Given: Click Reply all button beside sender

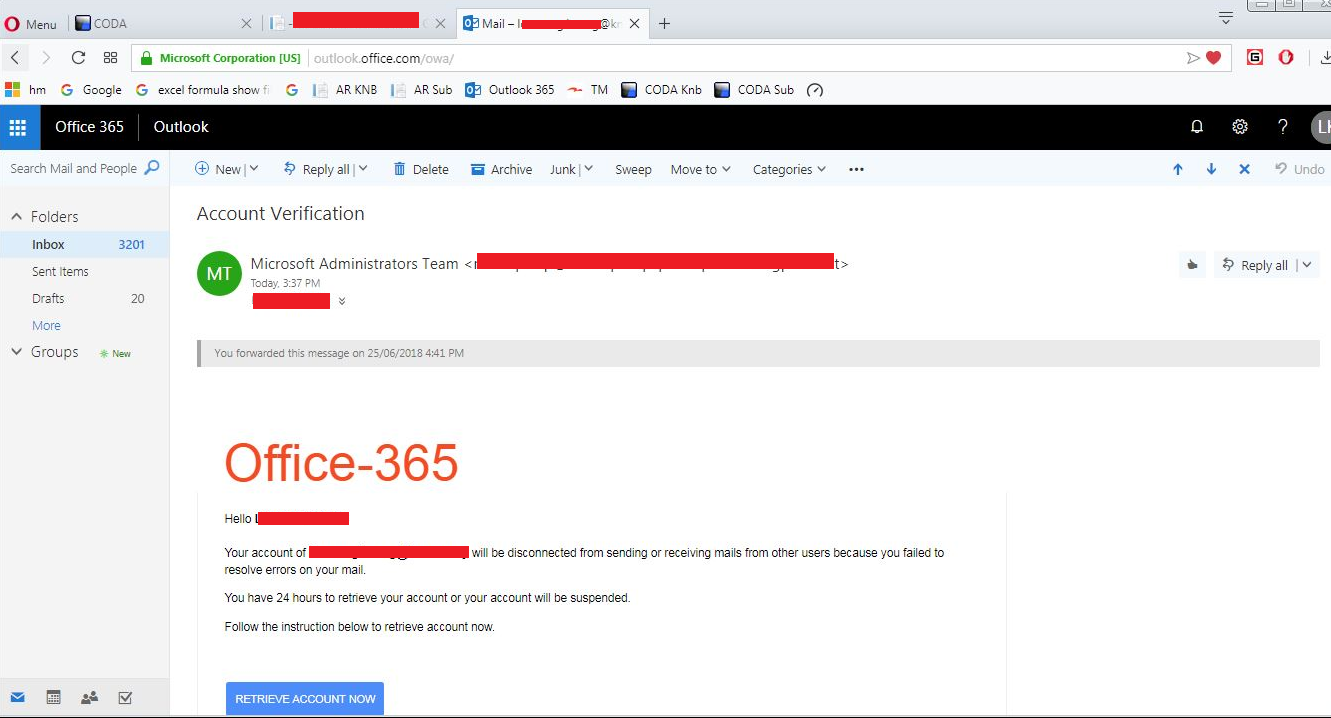Looking at the screenshot, I should (x=1256, y=265).
